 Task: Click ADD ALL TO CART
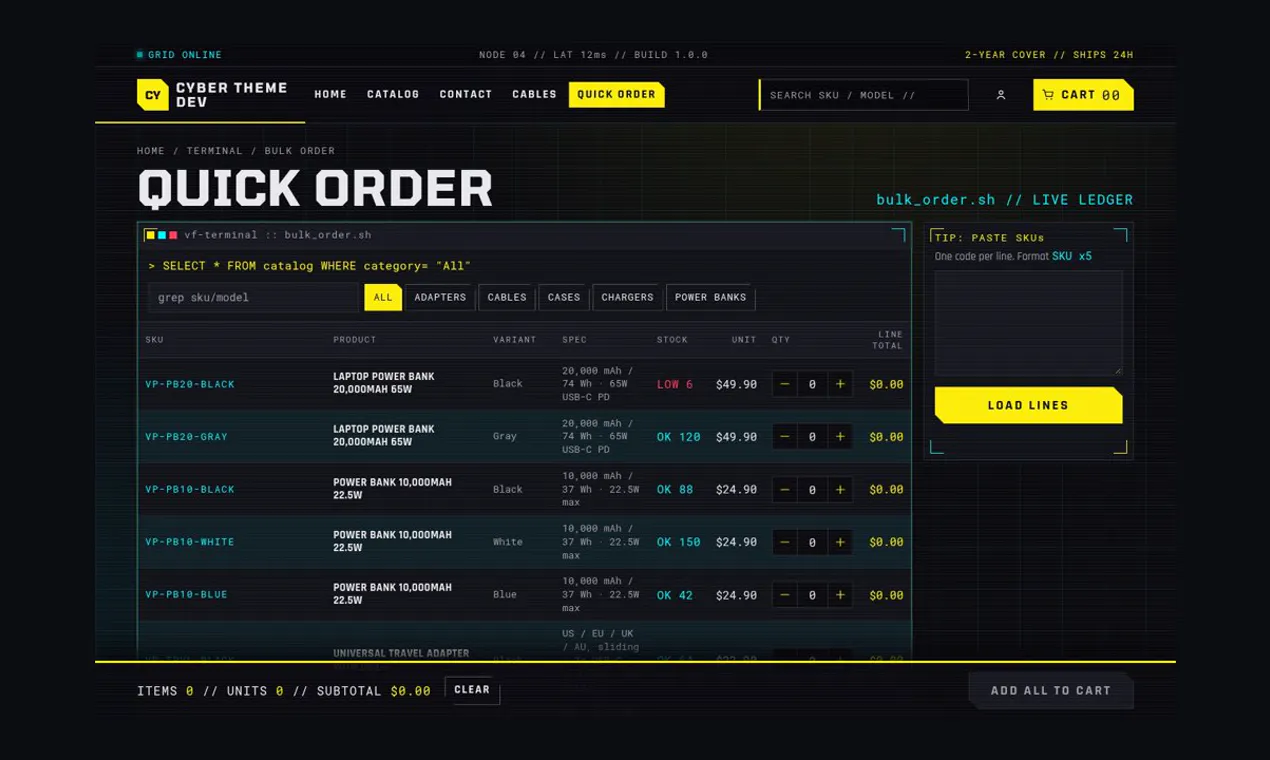(1051, 691)
